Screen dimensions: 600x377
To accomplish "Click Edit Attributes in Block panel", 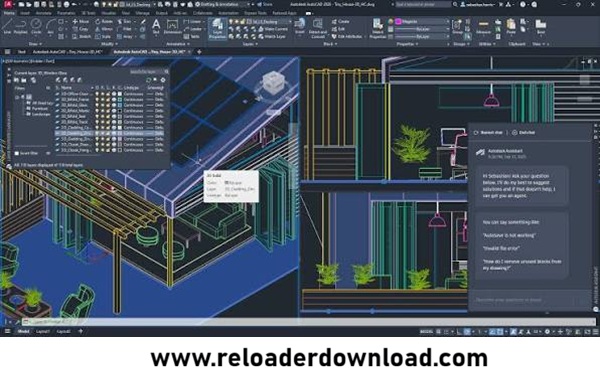I will click(347, 36).
